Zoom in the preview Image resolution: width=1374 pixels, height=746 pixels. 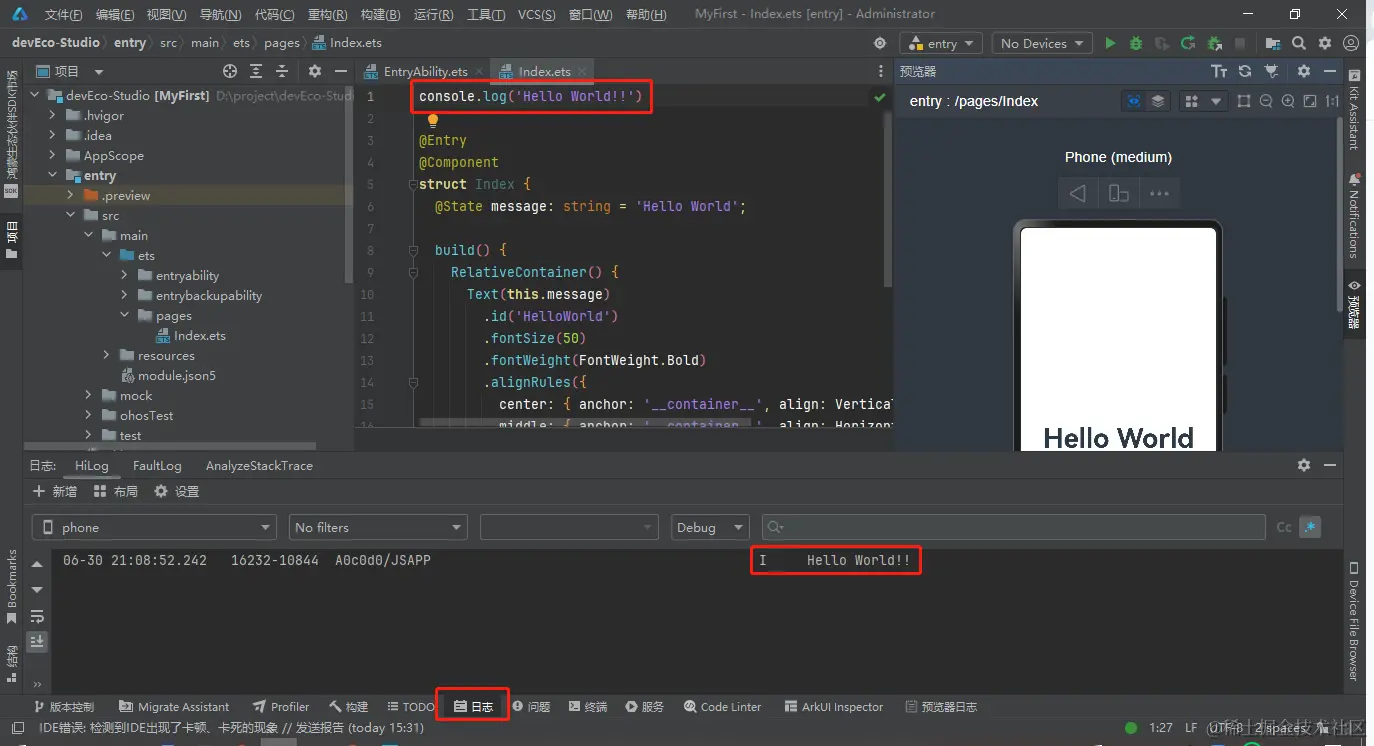[1288, 101]
